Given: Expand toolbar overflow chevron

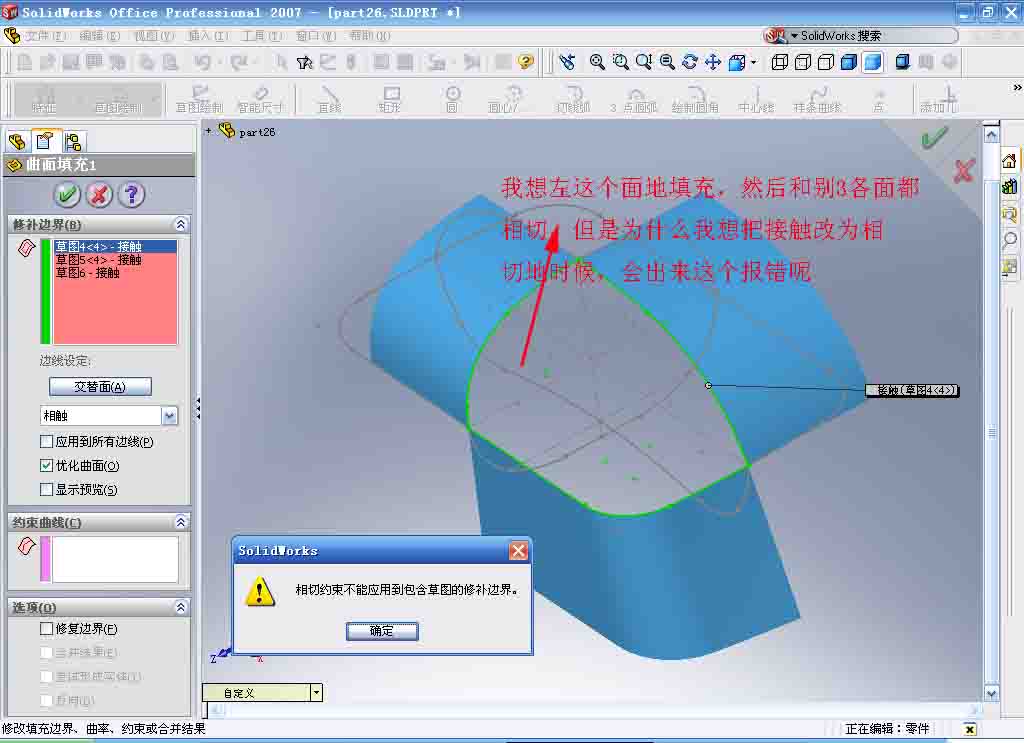Looking at the screenshot, I should (x=1017, y=87).
